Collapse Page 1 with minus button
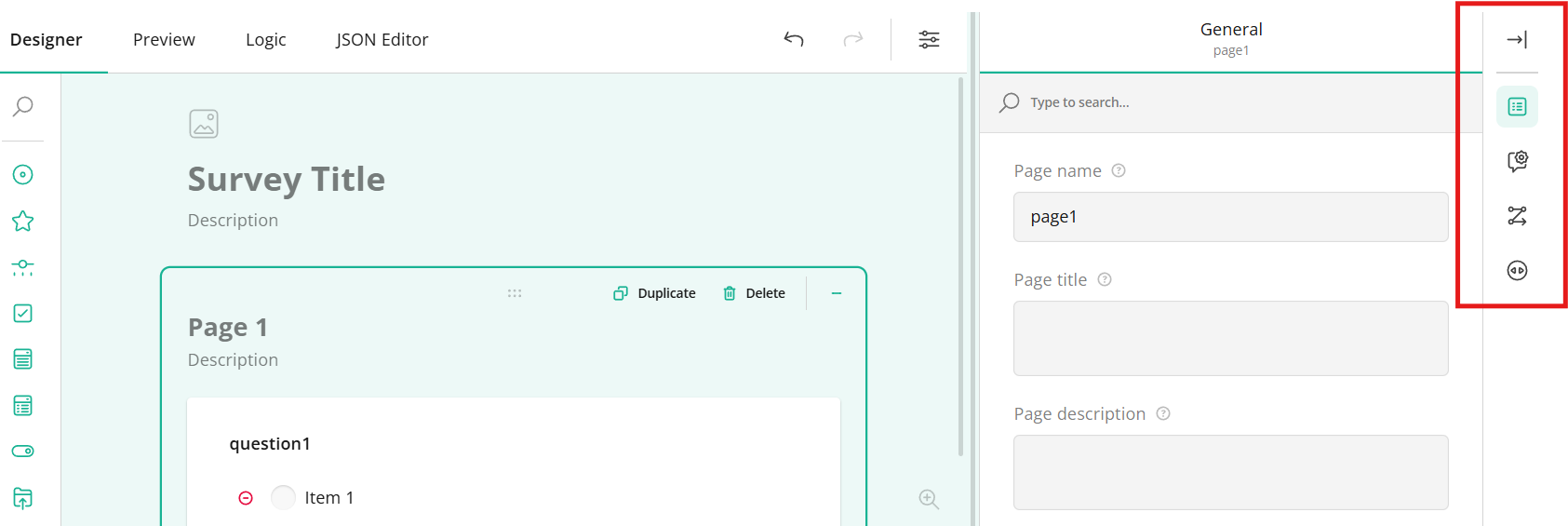This screenshot has width=1568, height=526. click(837, 293)
